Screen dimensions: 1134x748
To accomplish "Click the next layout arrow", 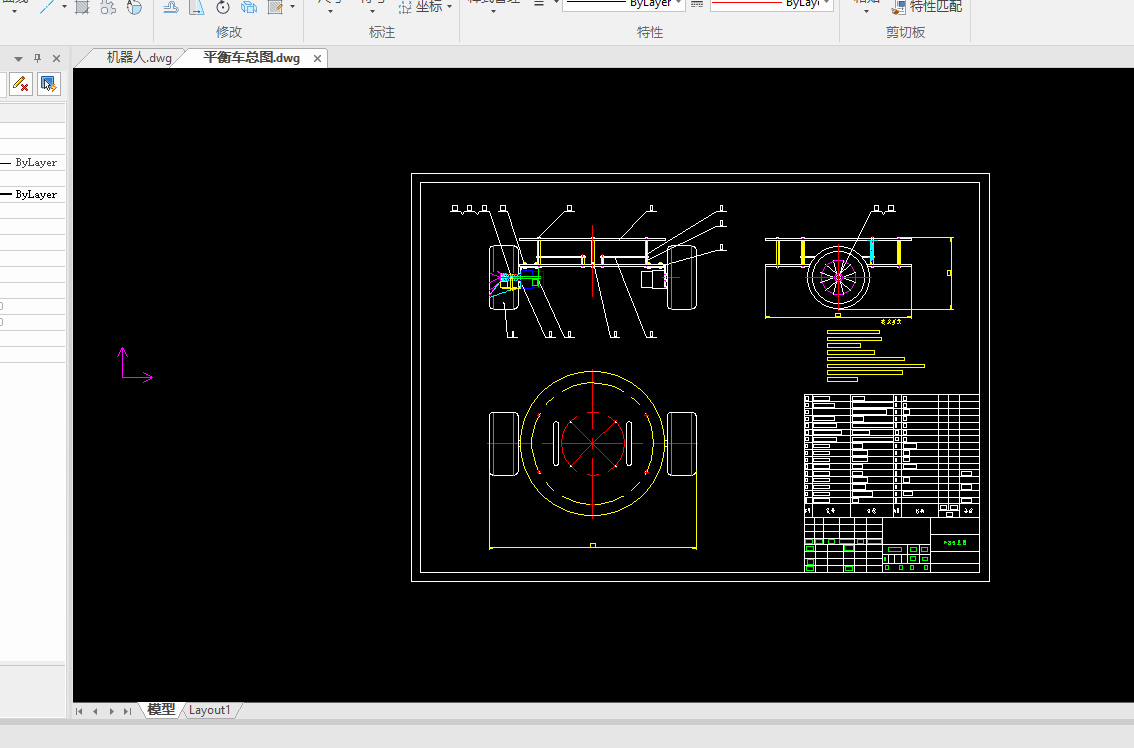I will click(x=111, y=711).
